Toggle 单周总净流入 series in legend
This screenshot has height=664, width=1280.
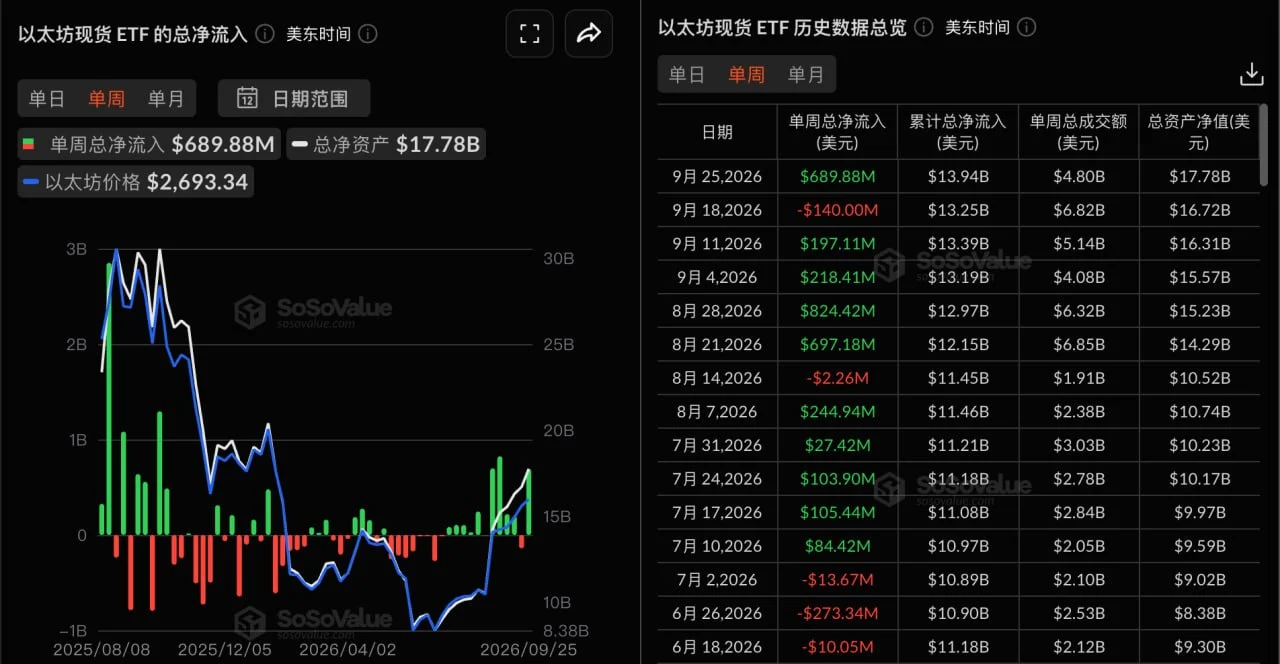147,144
